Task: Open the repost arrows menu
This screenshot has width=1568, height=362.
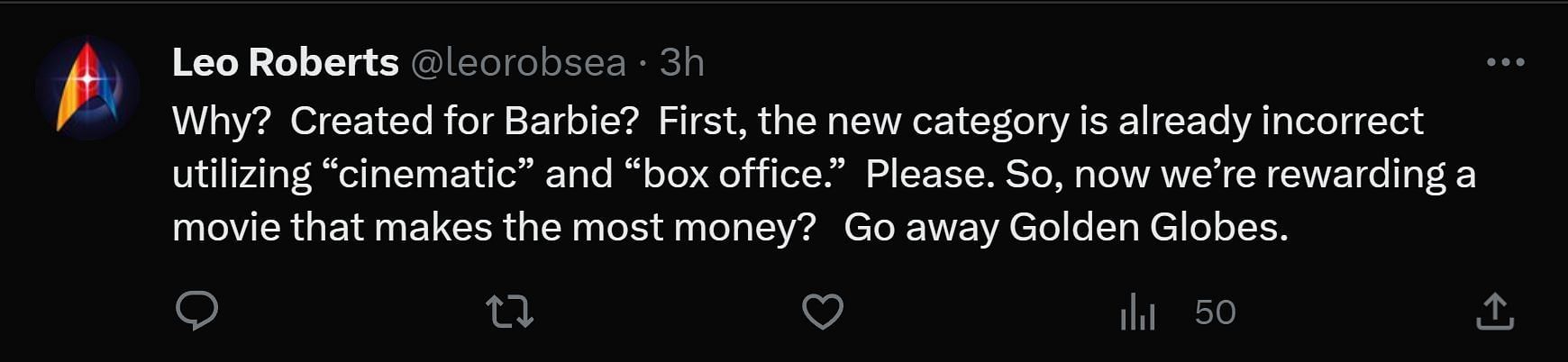Action: point(510,312)
